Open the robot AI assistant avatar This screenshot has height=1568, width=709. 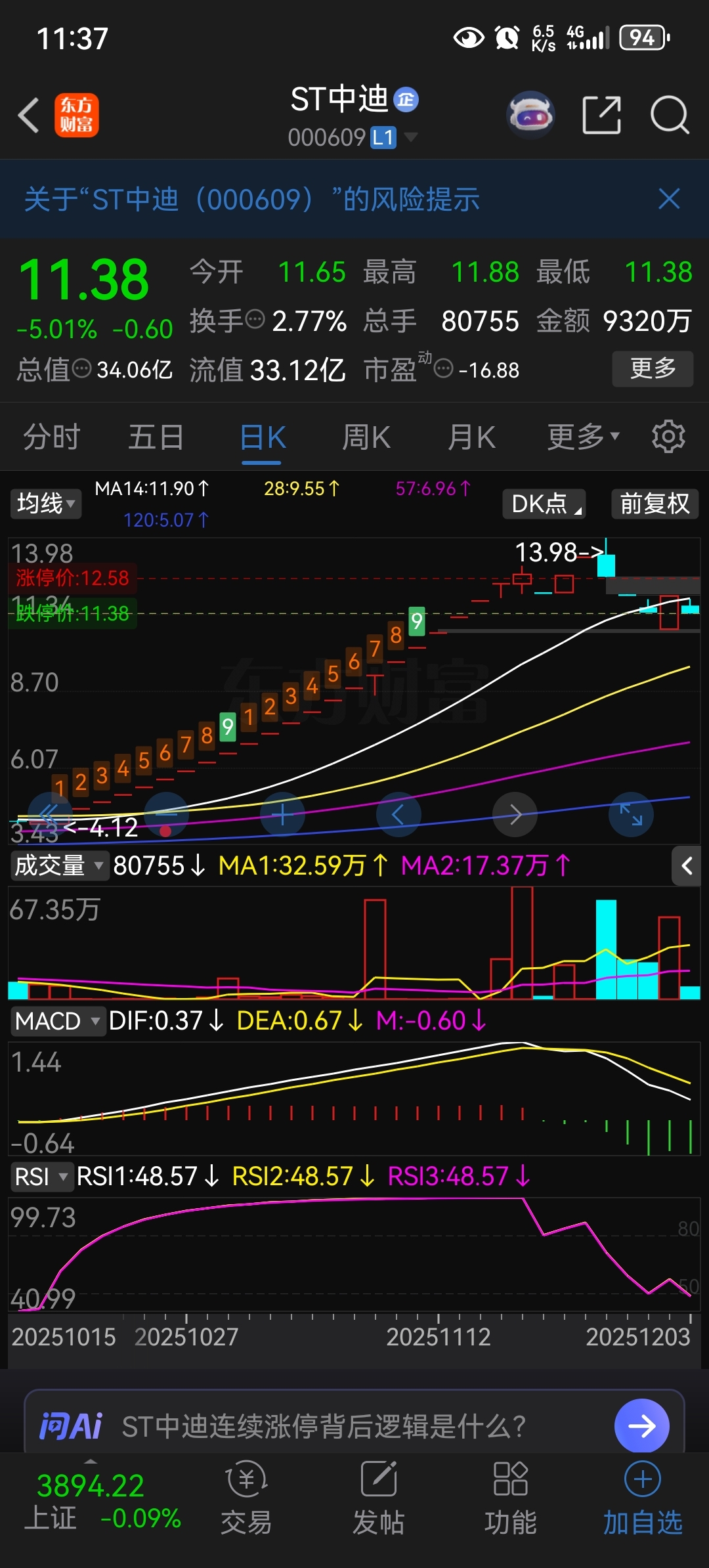tap(531, 115)
